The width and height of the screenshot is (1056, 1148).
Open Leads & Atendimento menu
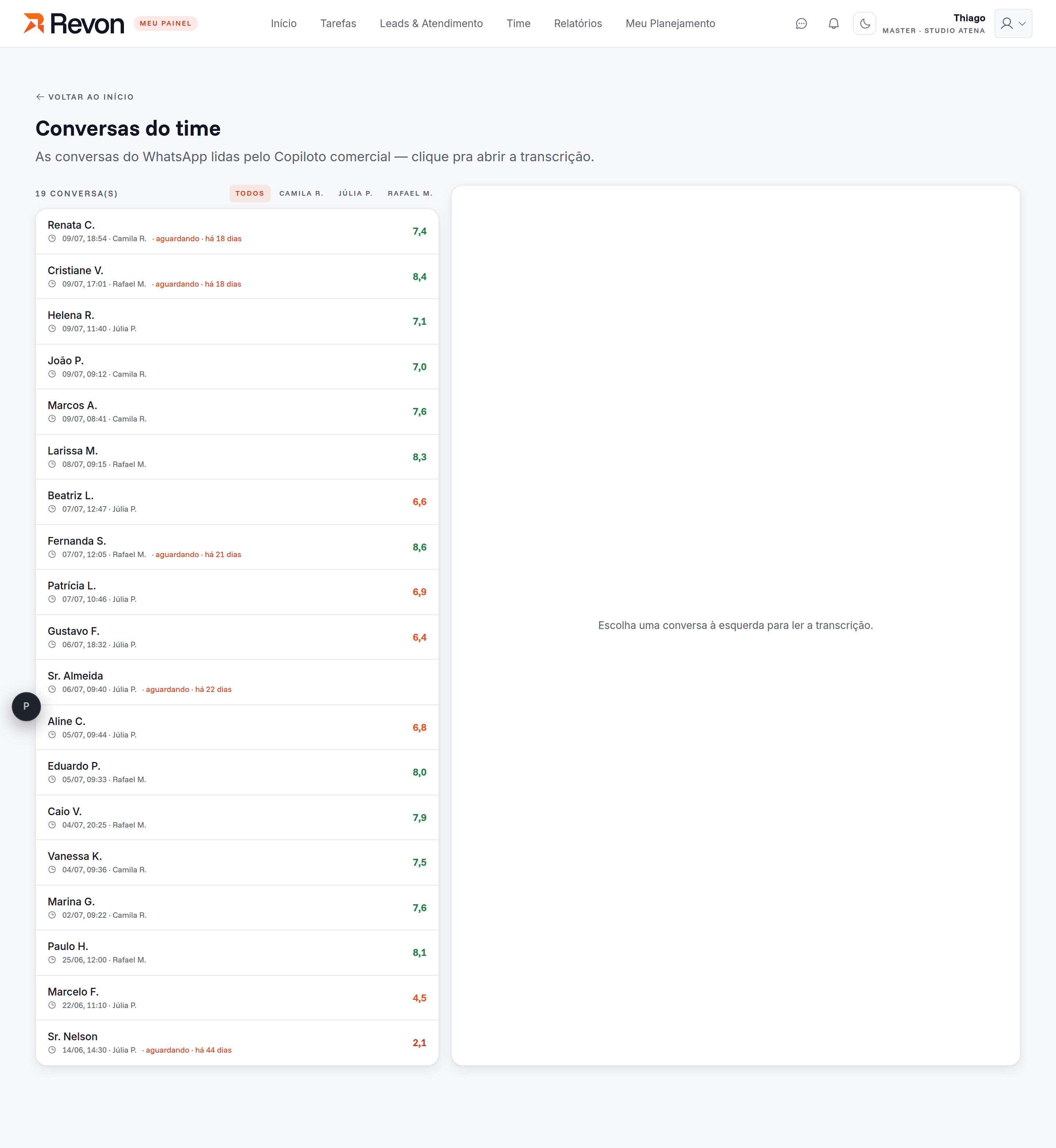coord(431,23)
